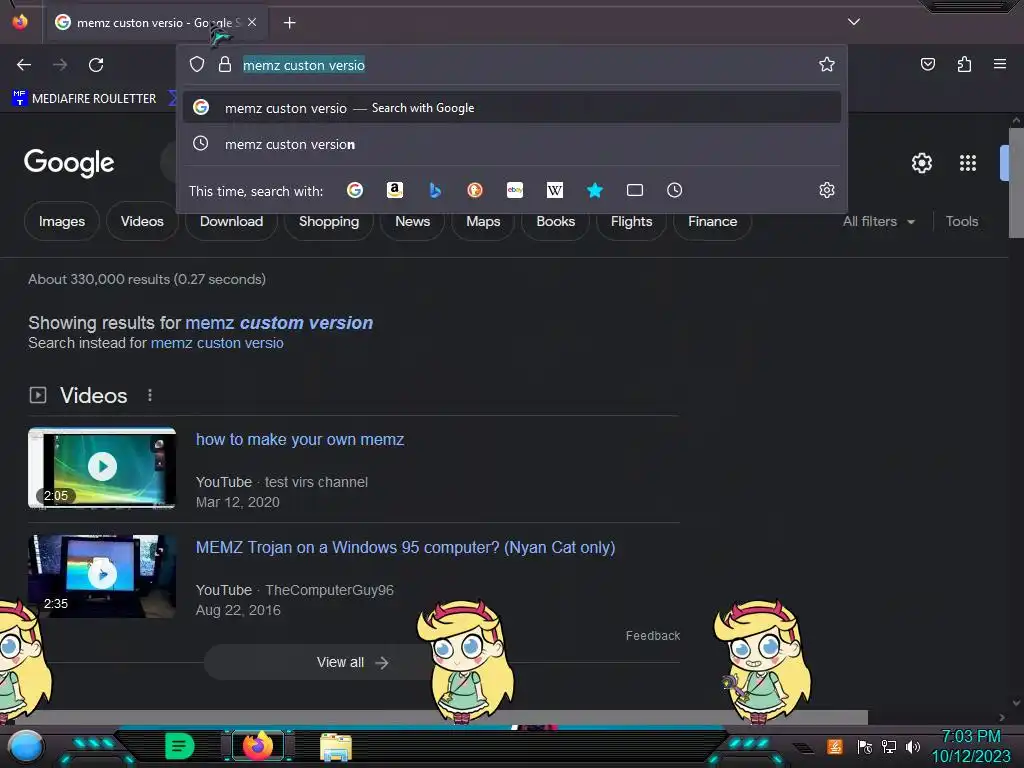Image resolution: width=1024 pixels, height=768 pixels.
Task: Select the Firefox taskbar button
Action: 257,745
